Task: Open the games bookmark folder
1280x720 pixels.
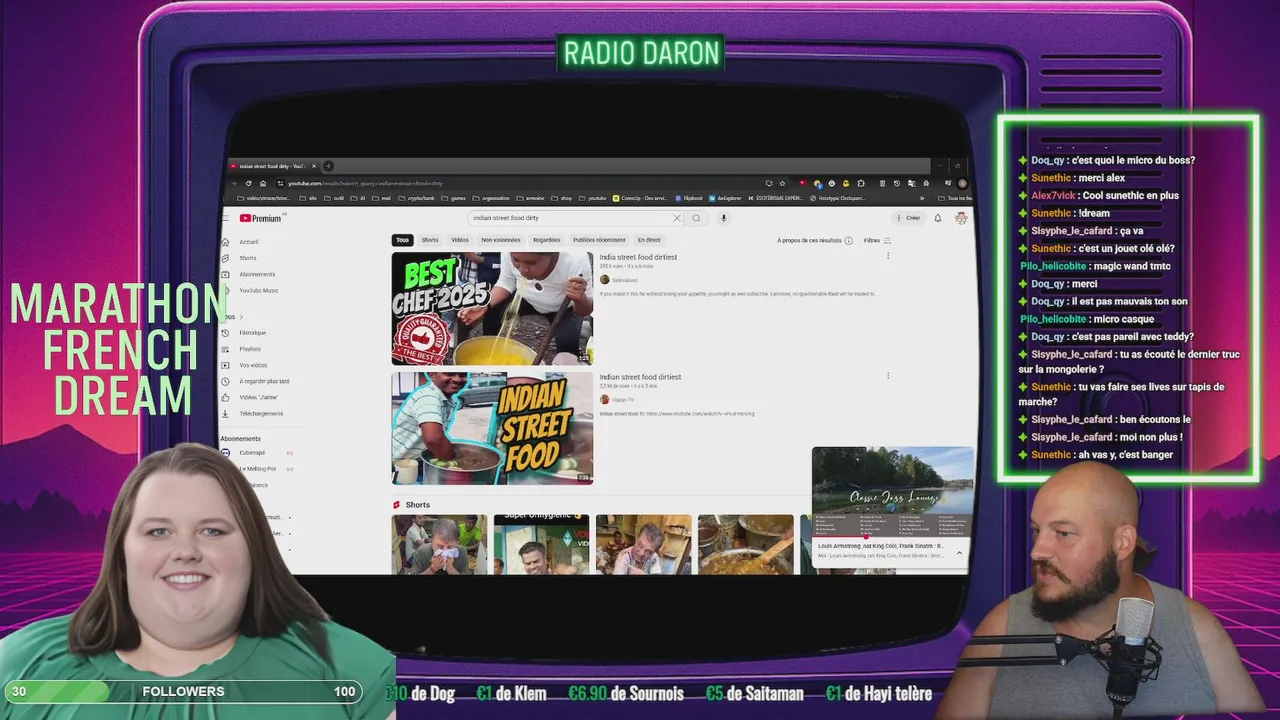Action: click(x=453, y=198)
